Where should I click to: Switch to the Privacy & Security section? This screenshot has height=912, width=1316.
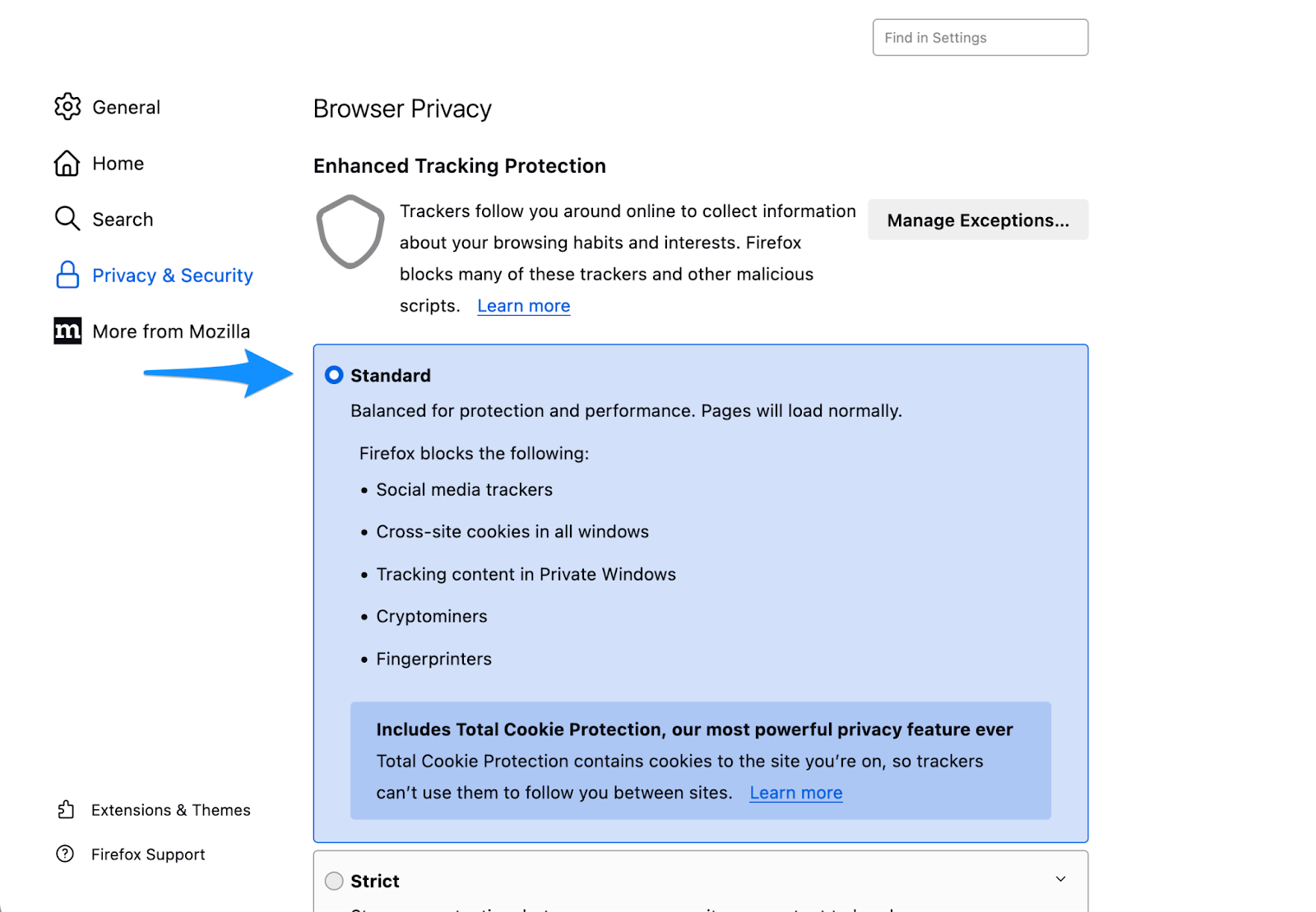point(172,275)
